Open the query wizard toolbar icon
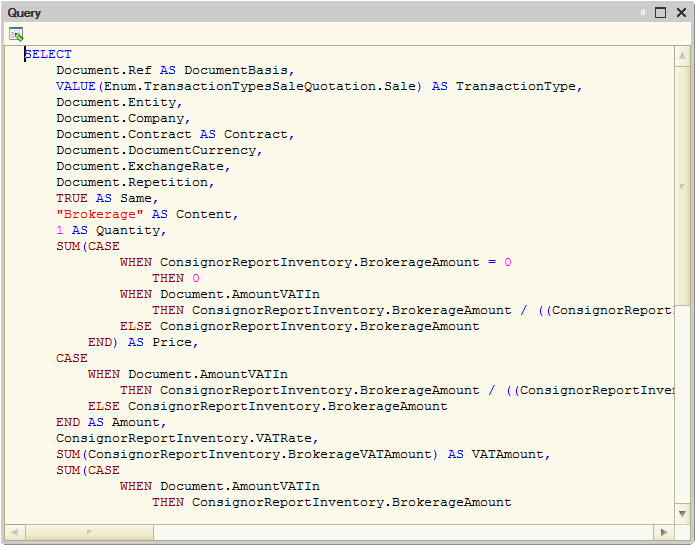The width and height of the screenshot is (695, 545). pos(16,34)
